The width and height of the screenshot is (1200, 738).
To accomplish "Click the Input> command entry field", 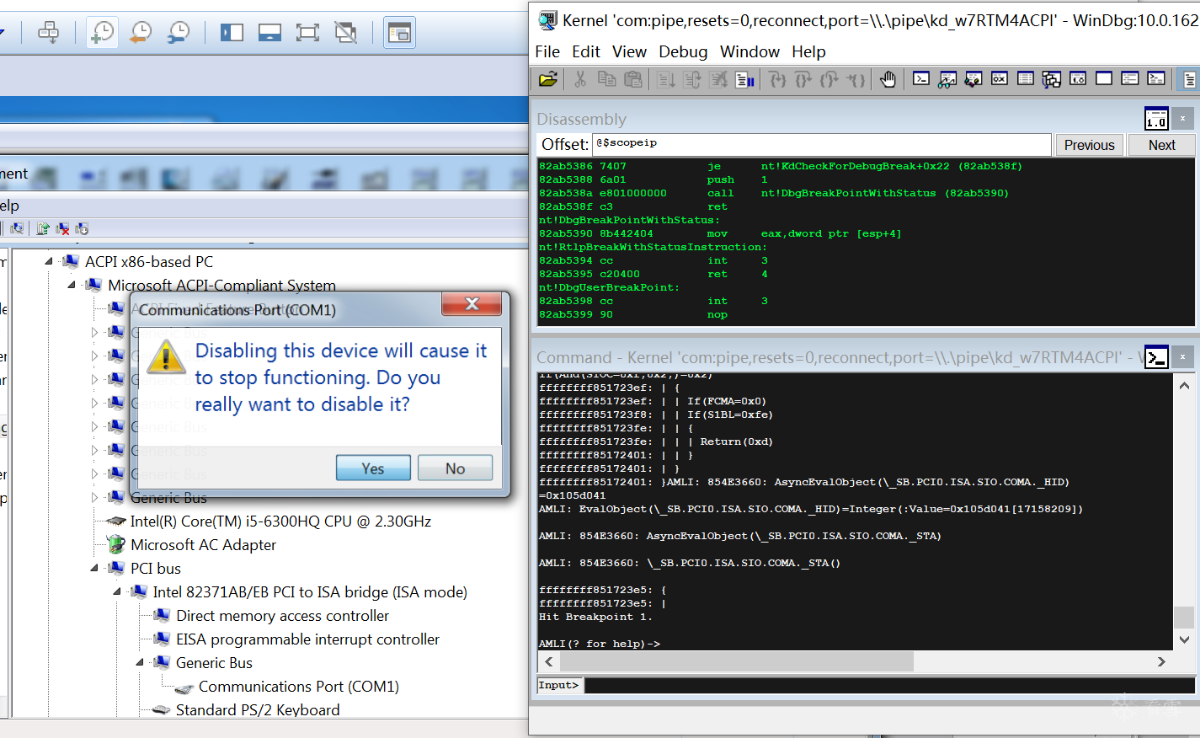I will (890, 685).
